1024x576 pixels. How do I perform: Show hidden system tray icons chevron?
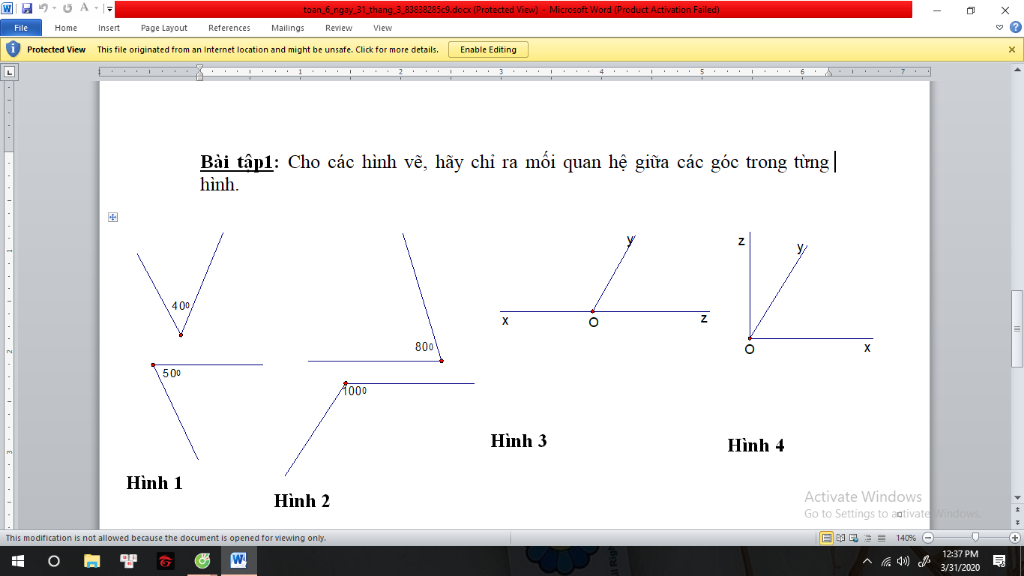pos(867,561)
